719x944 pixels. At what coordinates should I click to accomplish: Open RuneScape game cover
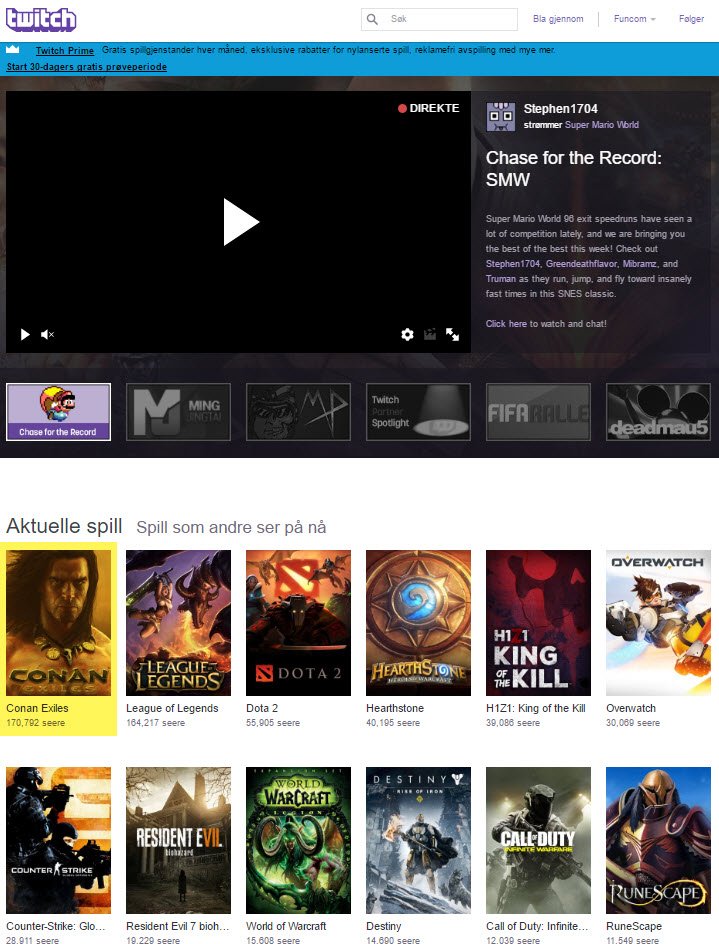(x=658, y=840)
